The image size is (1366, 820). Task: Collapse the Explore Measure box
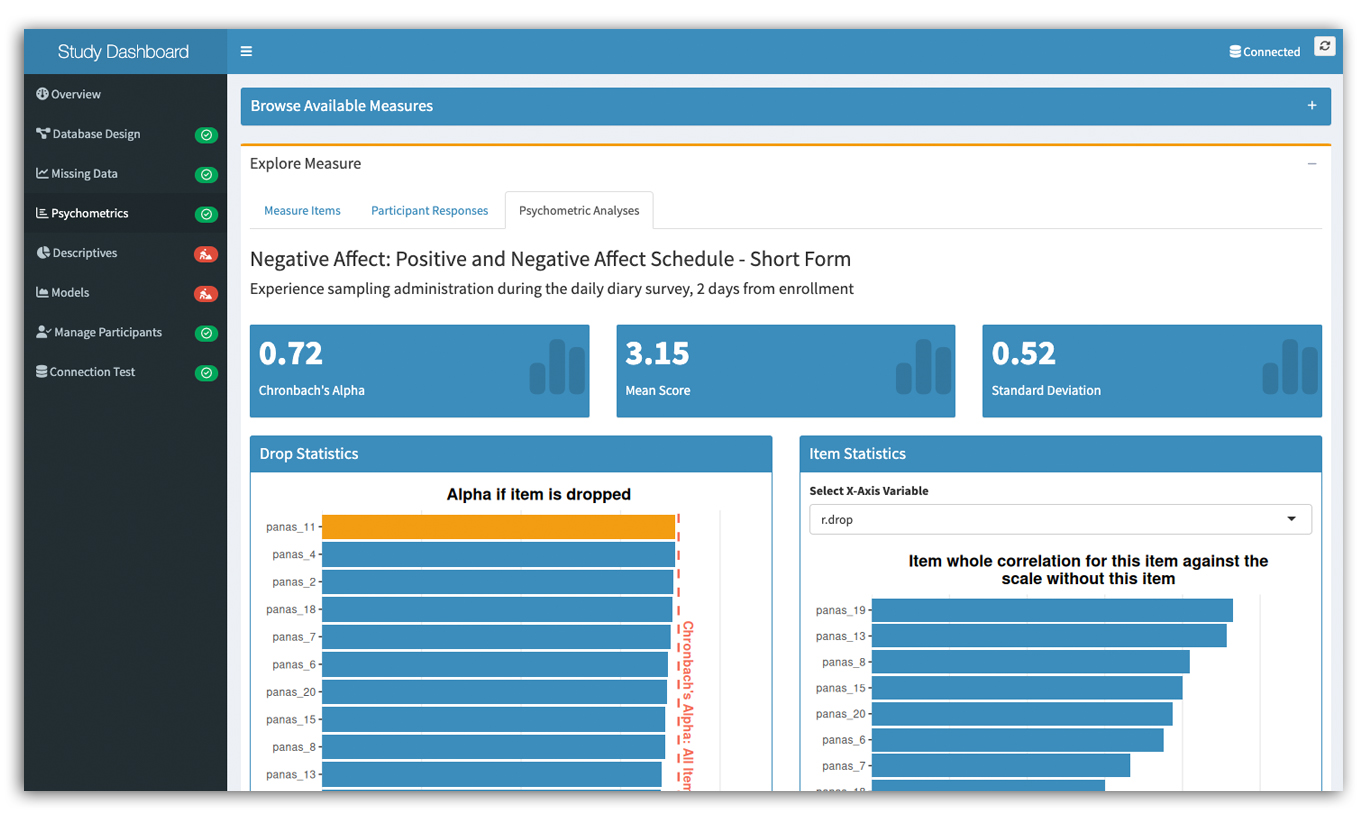click(x=1312, y=164)
